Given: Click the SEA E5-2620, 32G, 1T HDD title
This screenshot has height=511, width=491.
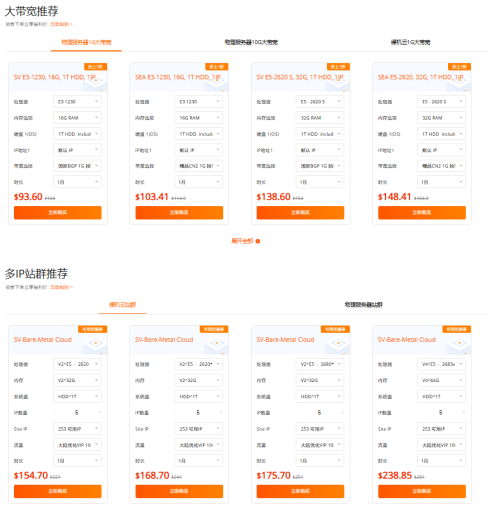Looking at the screenshot, I should click(420, 77).
